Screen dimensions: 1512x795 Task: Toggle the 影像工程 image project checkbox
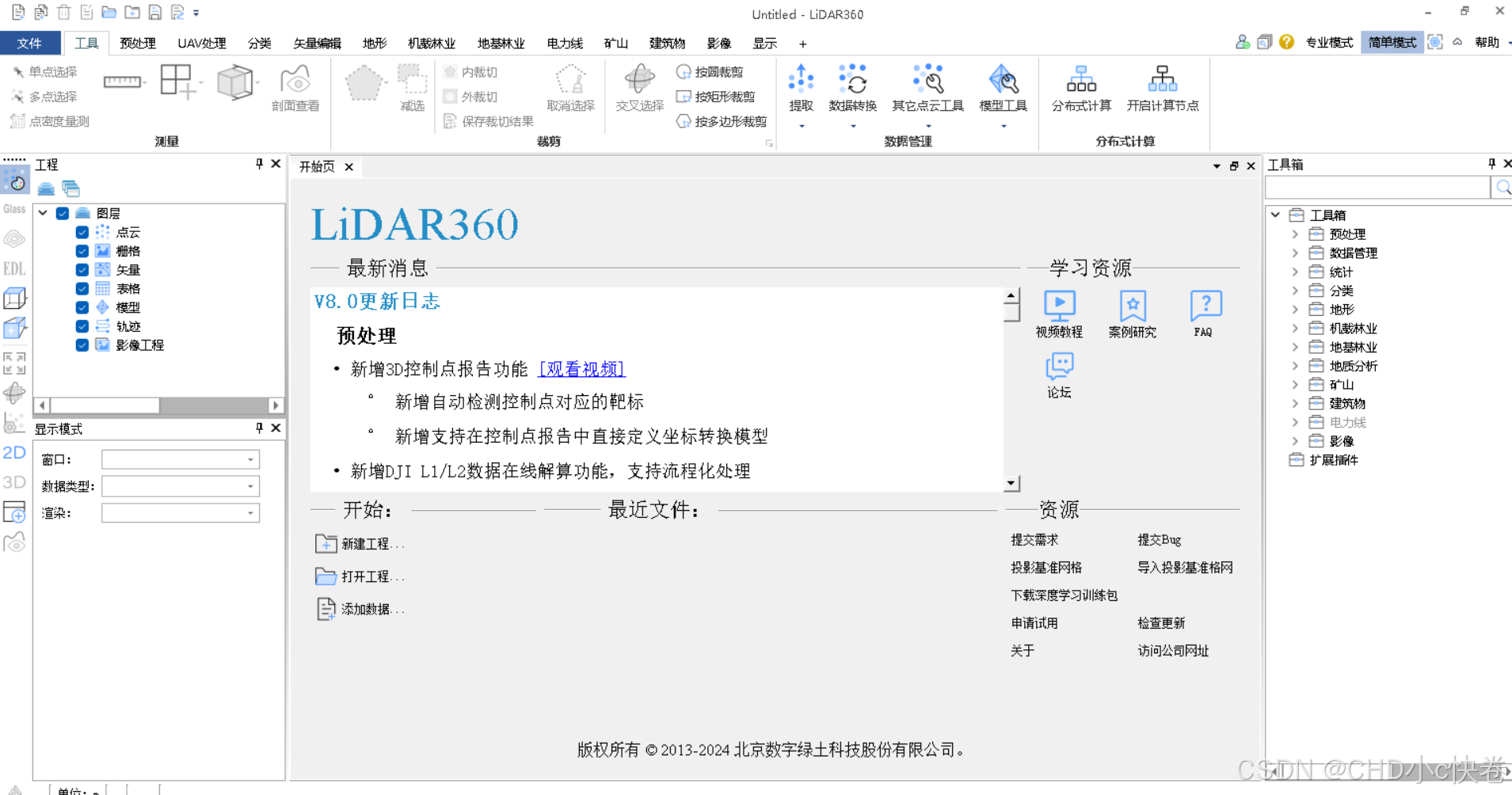pos(82,345)
